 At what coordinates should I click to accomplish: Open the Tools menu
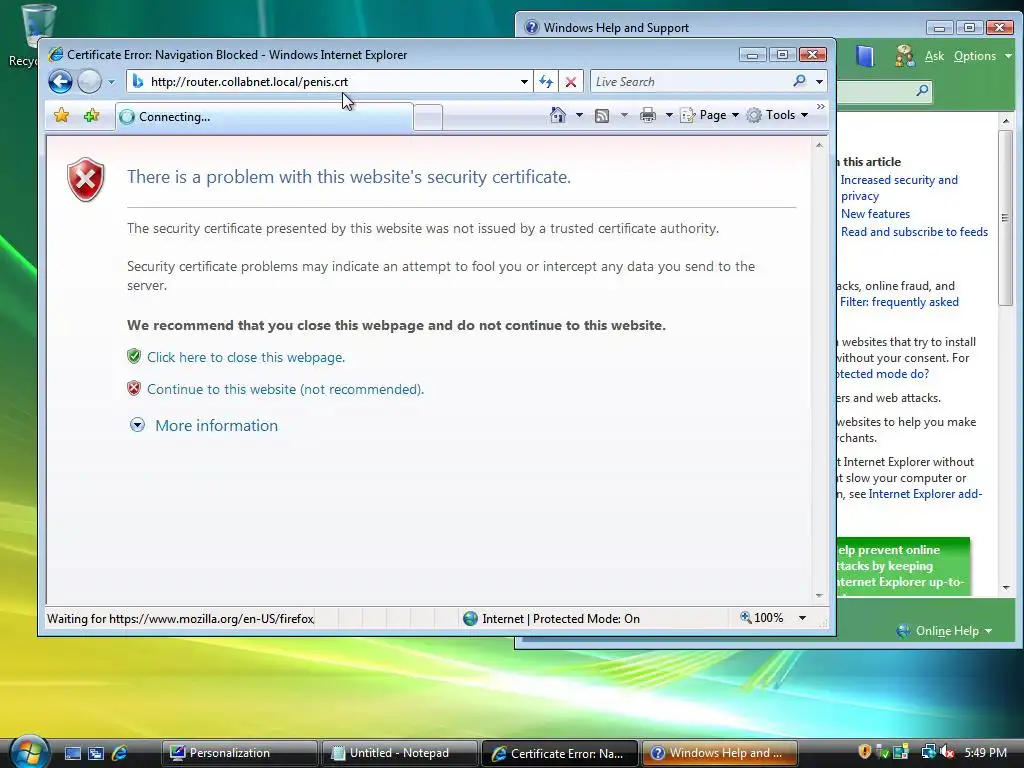click(778, 115)
